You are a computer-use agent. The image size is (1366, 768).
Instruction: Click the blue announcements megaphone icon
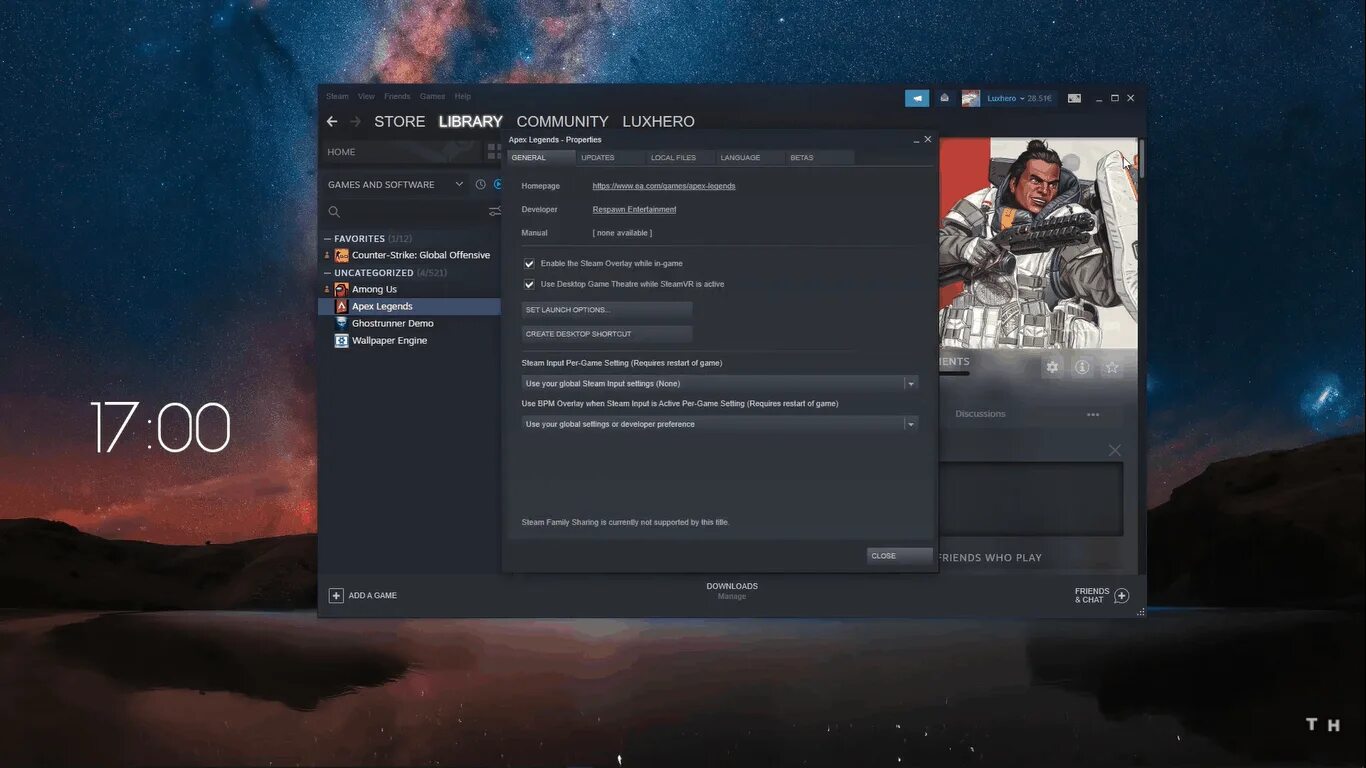point(917,98)
